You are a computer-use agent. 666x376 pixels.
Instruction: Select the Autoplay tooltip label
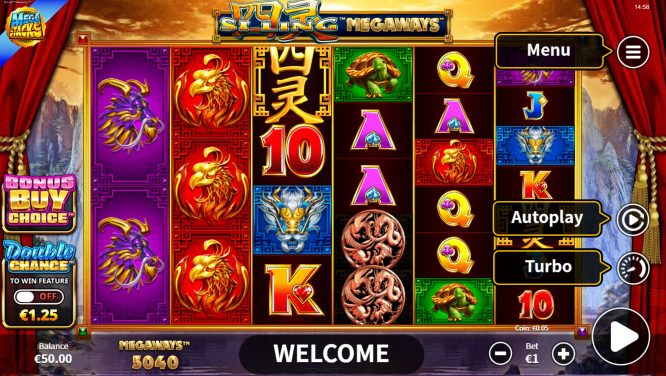[x=547, y=218]
